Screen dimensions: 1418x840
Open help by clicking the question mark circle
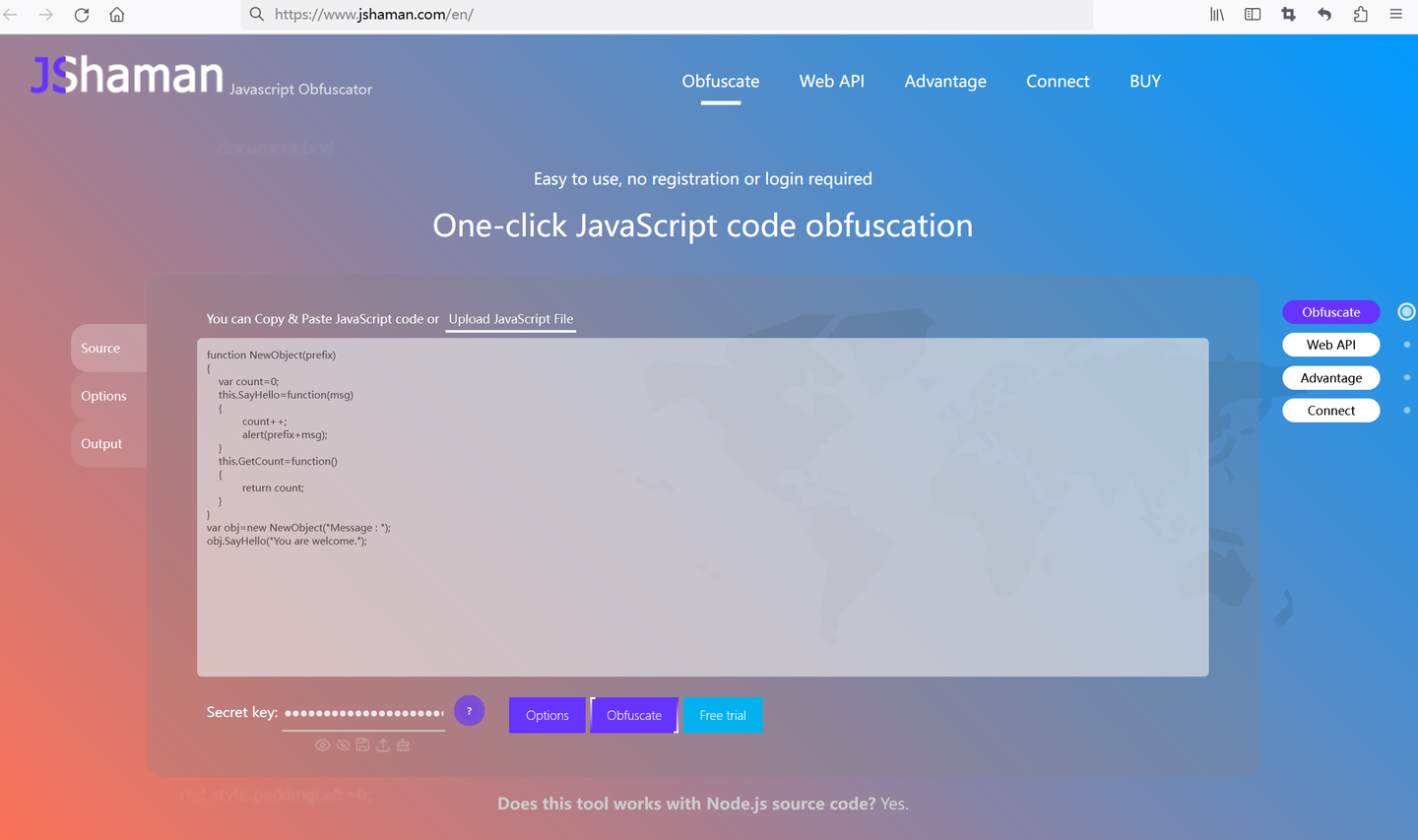(469, 710)
